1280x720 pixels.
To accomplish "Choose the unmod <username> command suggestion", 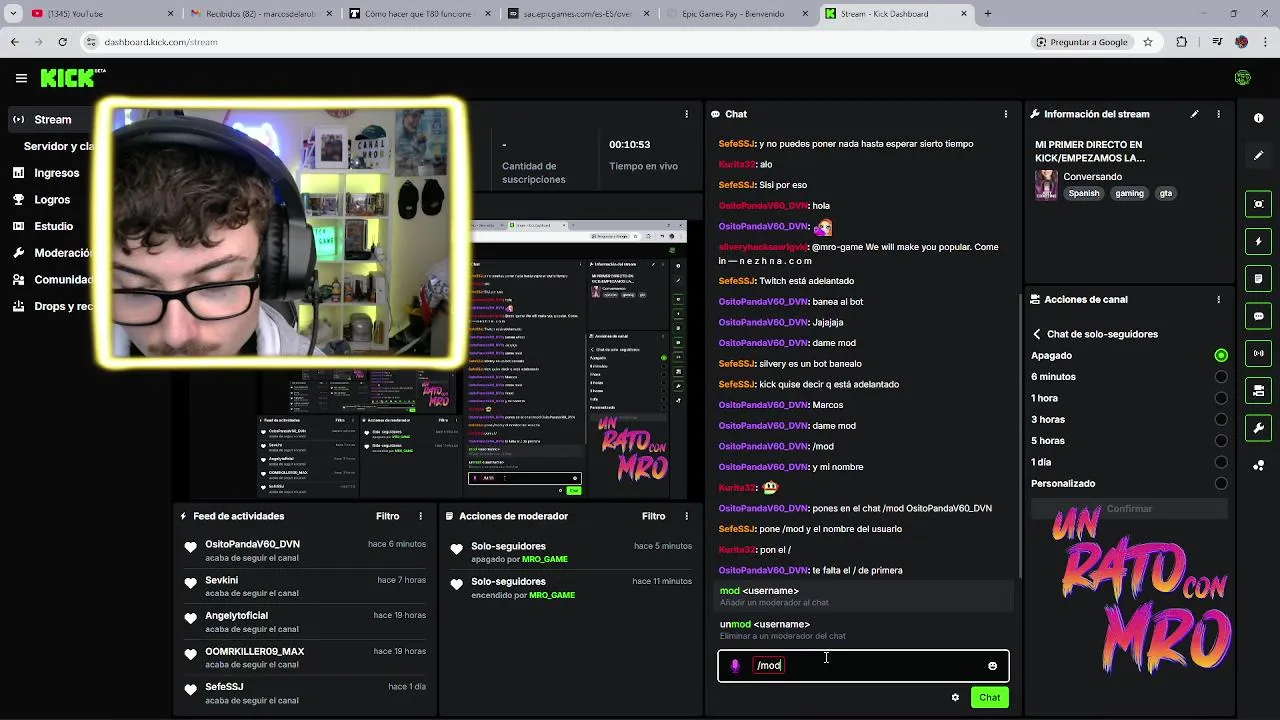I will (x=863, y=629).
